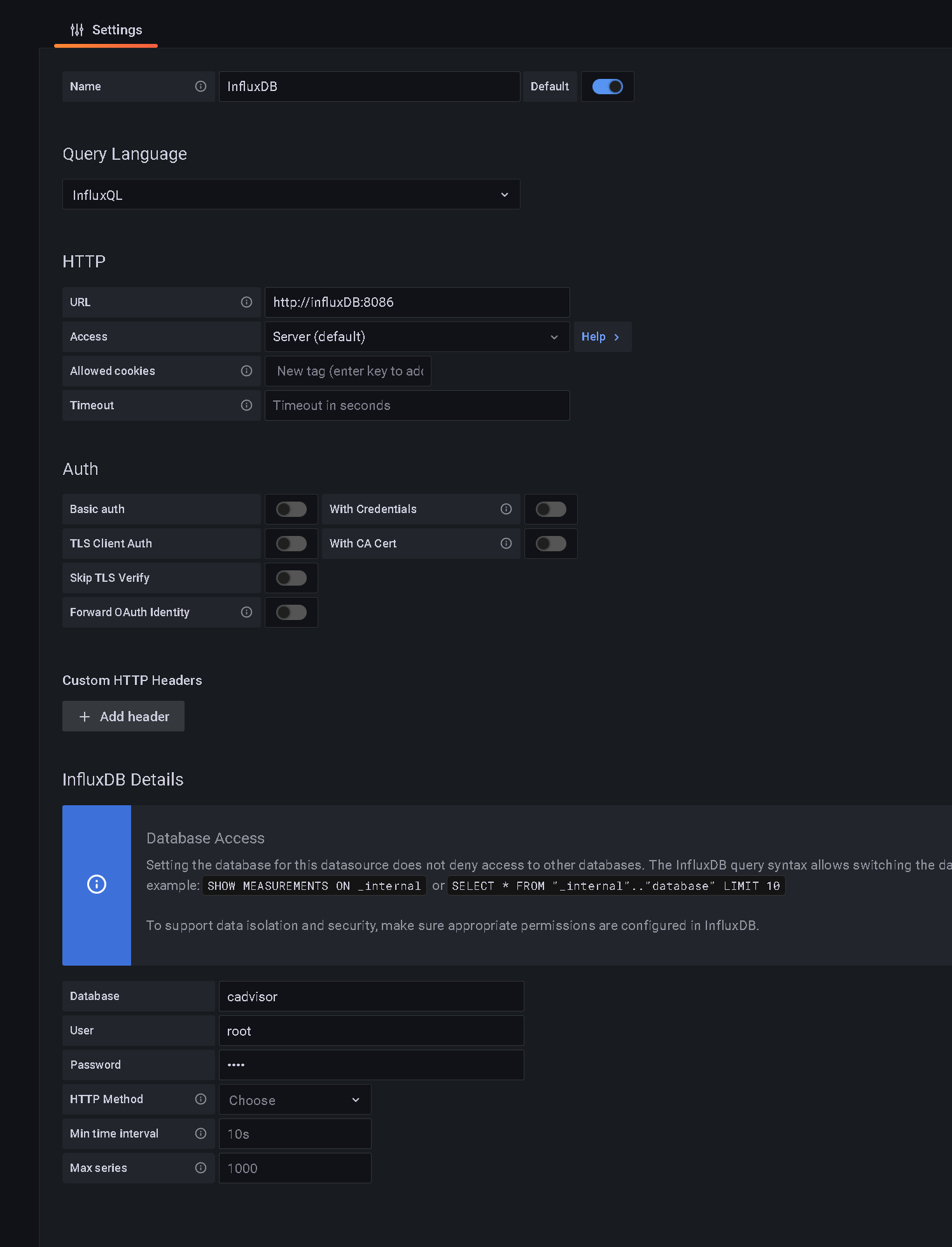952x1247 pixels.
Task: Click the Custom HTTP Headers heading
Action: 132,680
